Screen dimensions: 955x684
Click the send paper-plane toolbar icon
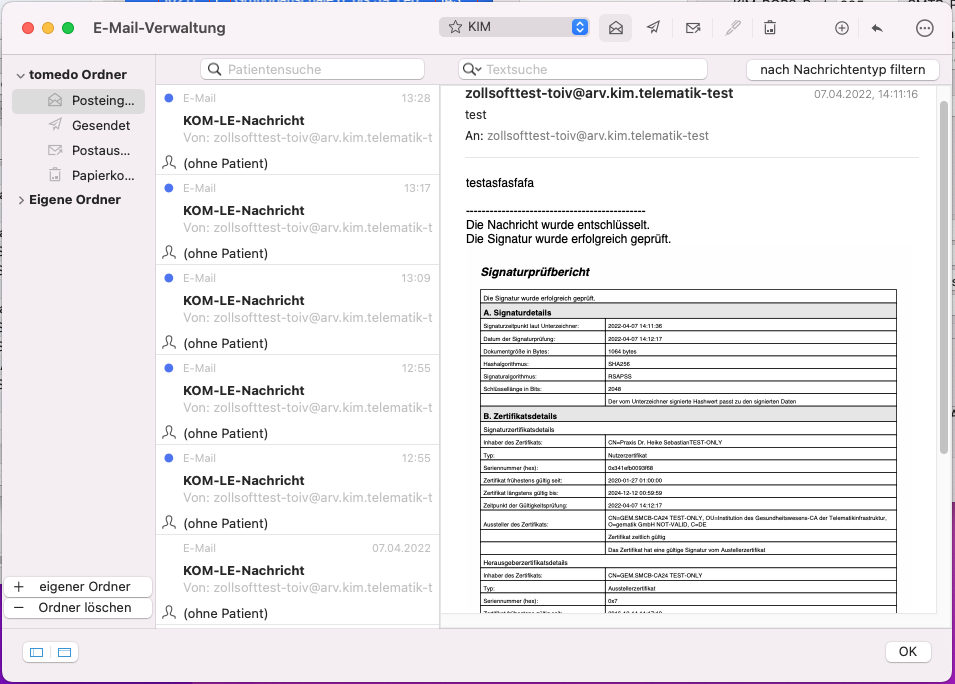click(653, 27)
